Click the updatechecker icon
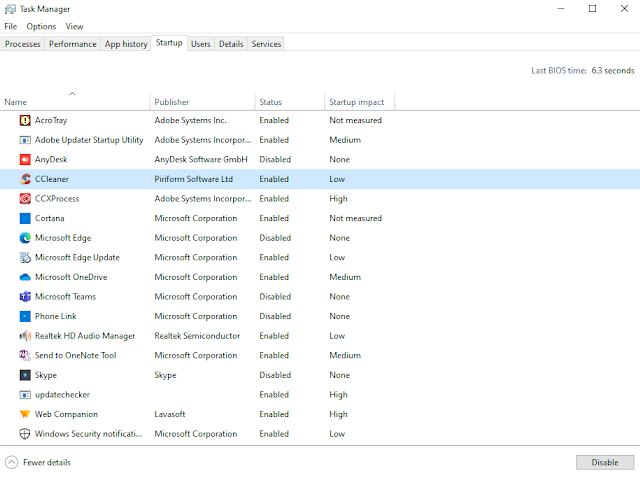 click(x=25, y=395)
